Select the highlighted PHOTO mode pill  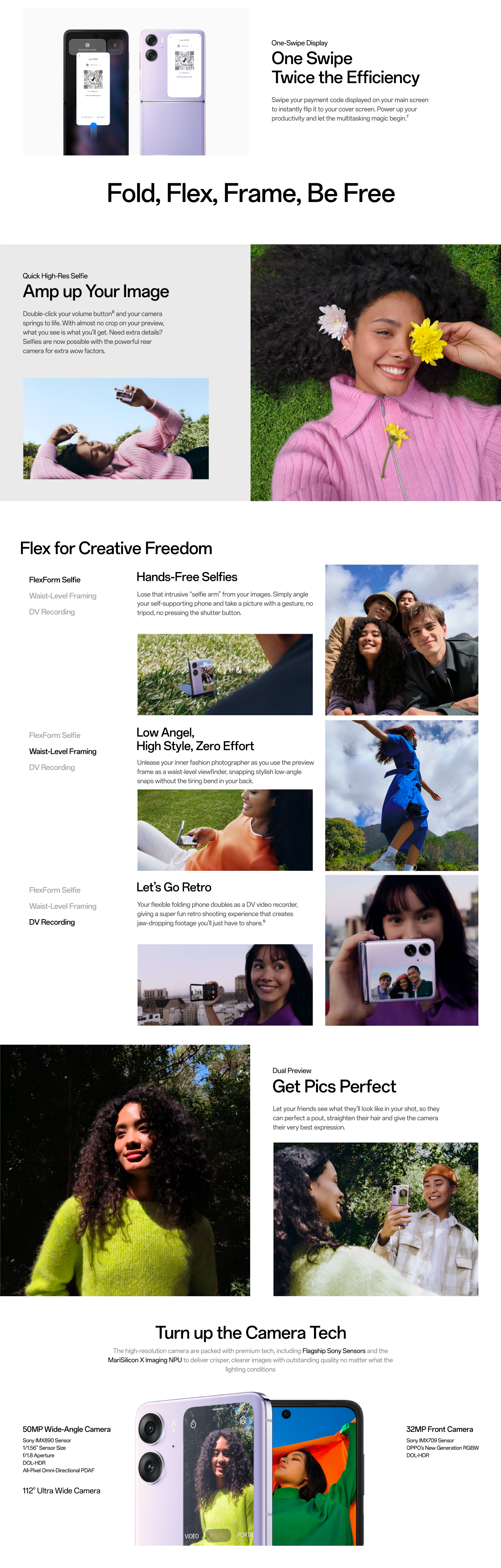pyautogui.click(x=218, y=1536)
